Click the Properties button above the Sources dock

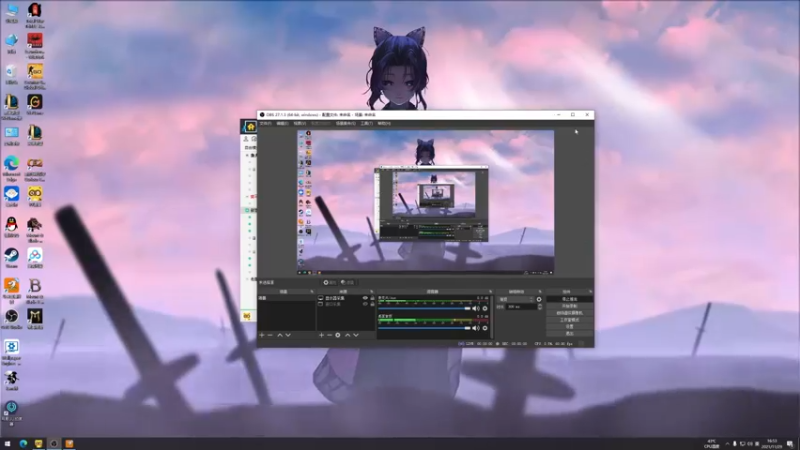tap(330, 282)
